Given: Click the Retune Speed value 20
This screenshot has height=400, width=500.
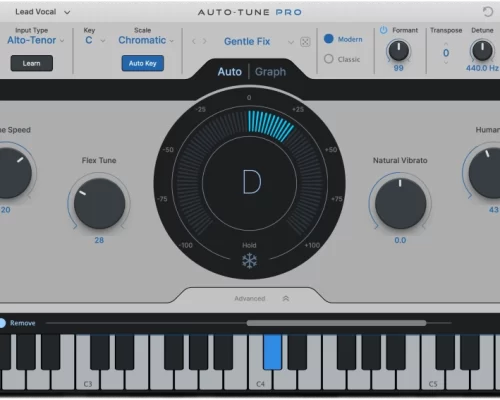Looking at the screenshot, I should pyautogui.click(x=5, y=210).
